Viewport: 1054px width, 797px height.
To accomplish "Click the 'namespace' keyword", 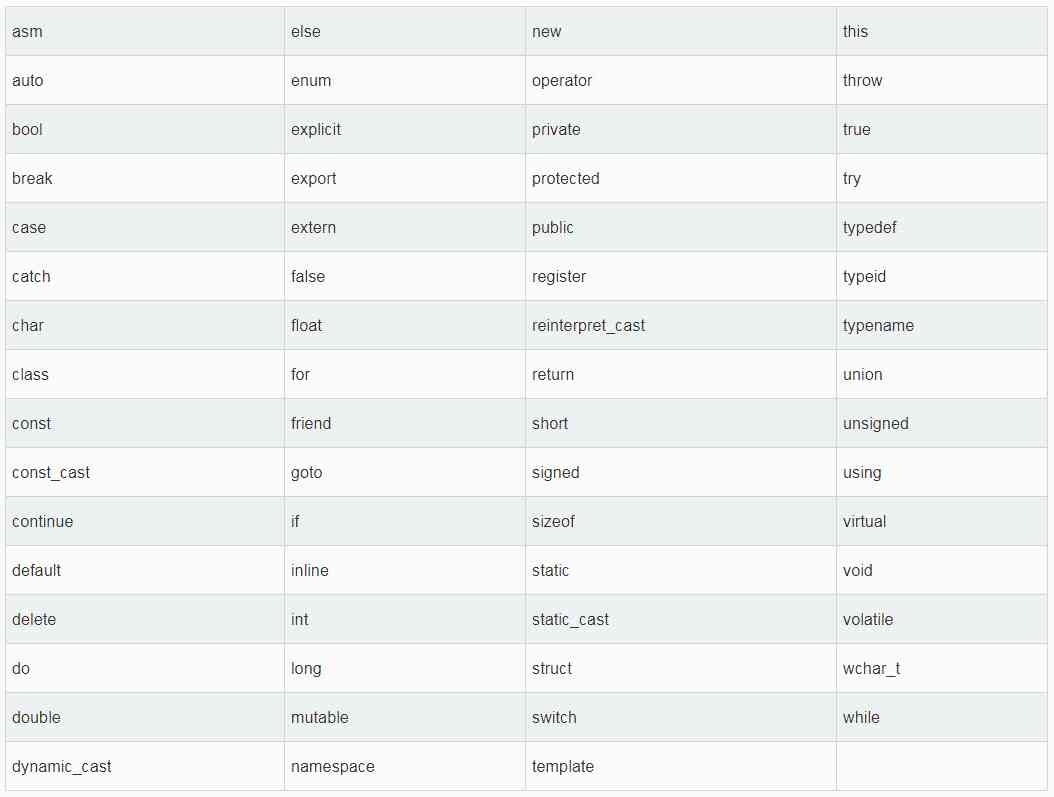I will [332, 767].
